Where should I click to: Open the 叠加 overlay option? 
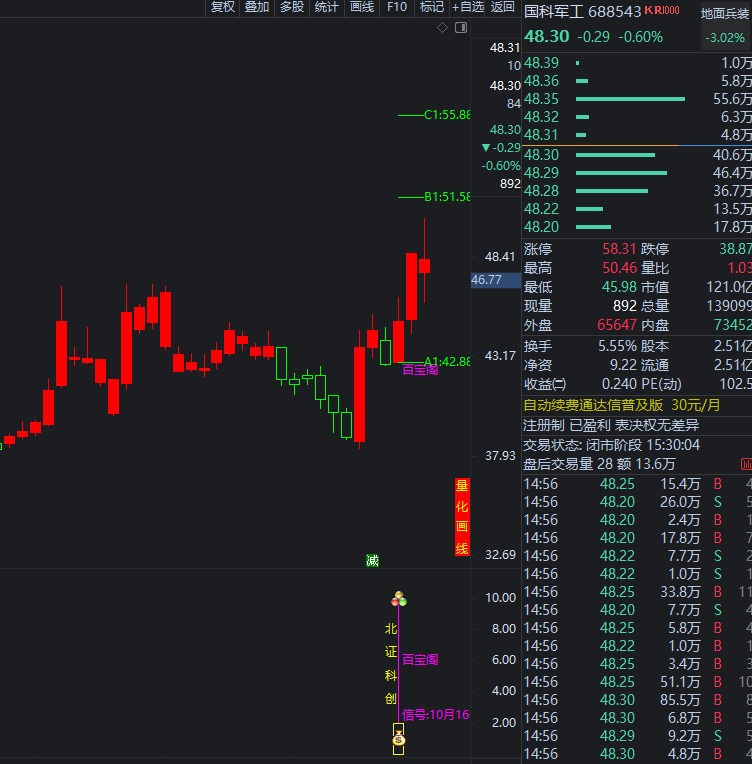click(x=257, y=7)
